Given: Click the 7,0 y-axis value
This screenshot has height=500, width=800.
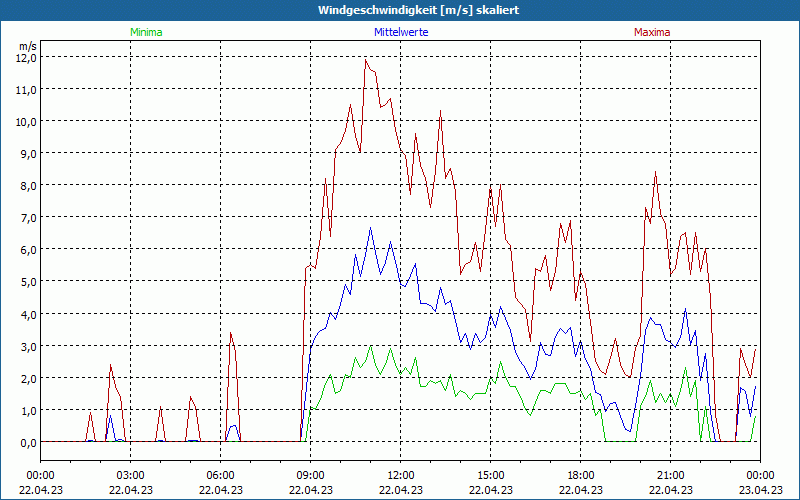Looking at the screenshot, I should pyautogui.click(x=30, y=218).
